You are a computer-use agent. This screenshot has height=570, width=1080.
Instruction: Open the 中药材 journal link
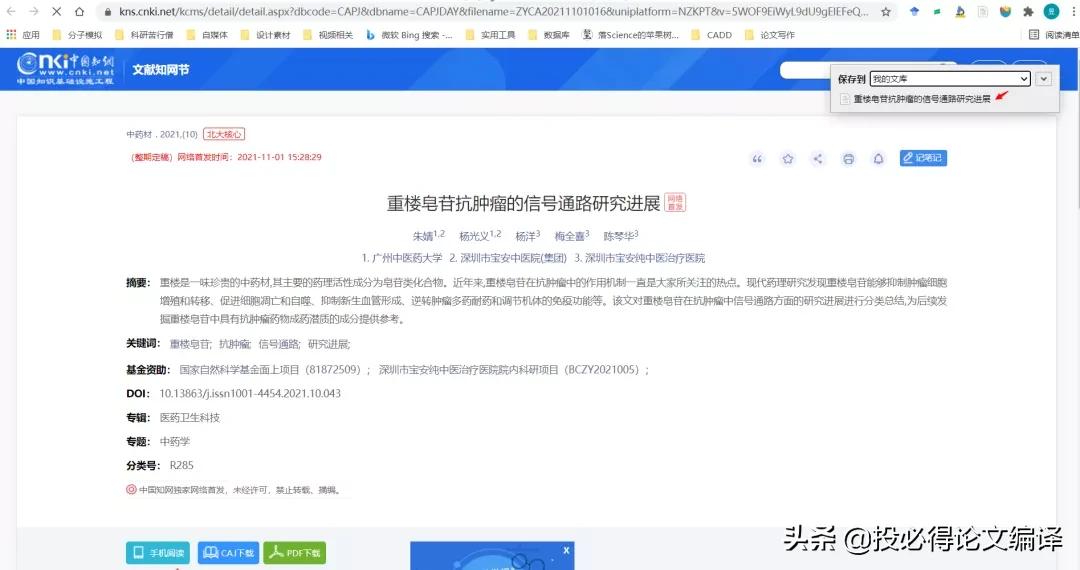pos(138,134)
